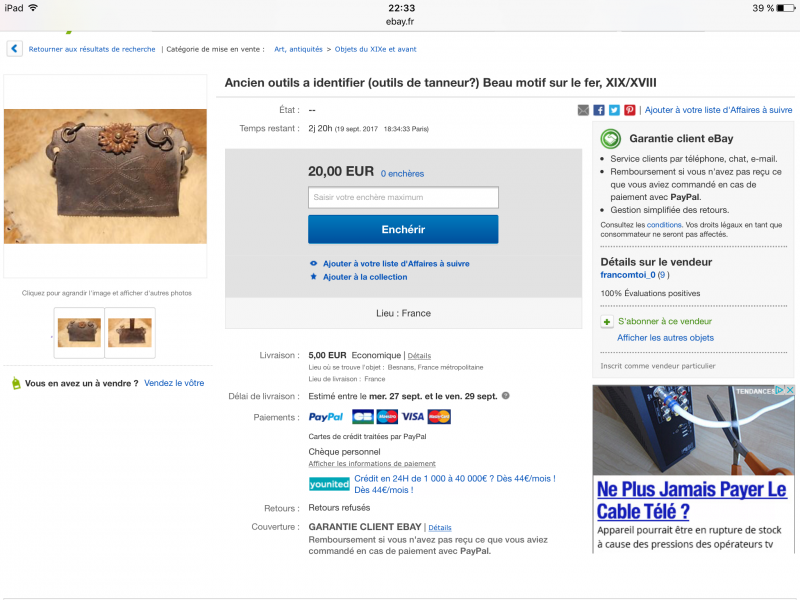The image size is (800, 600).
Task: Click the delivery estimate help question mark
Action: point(506,395)
